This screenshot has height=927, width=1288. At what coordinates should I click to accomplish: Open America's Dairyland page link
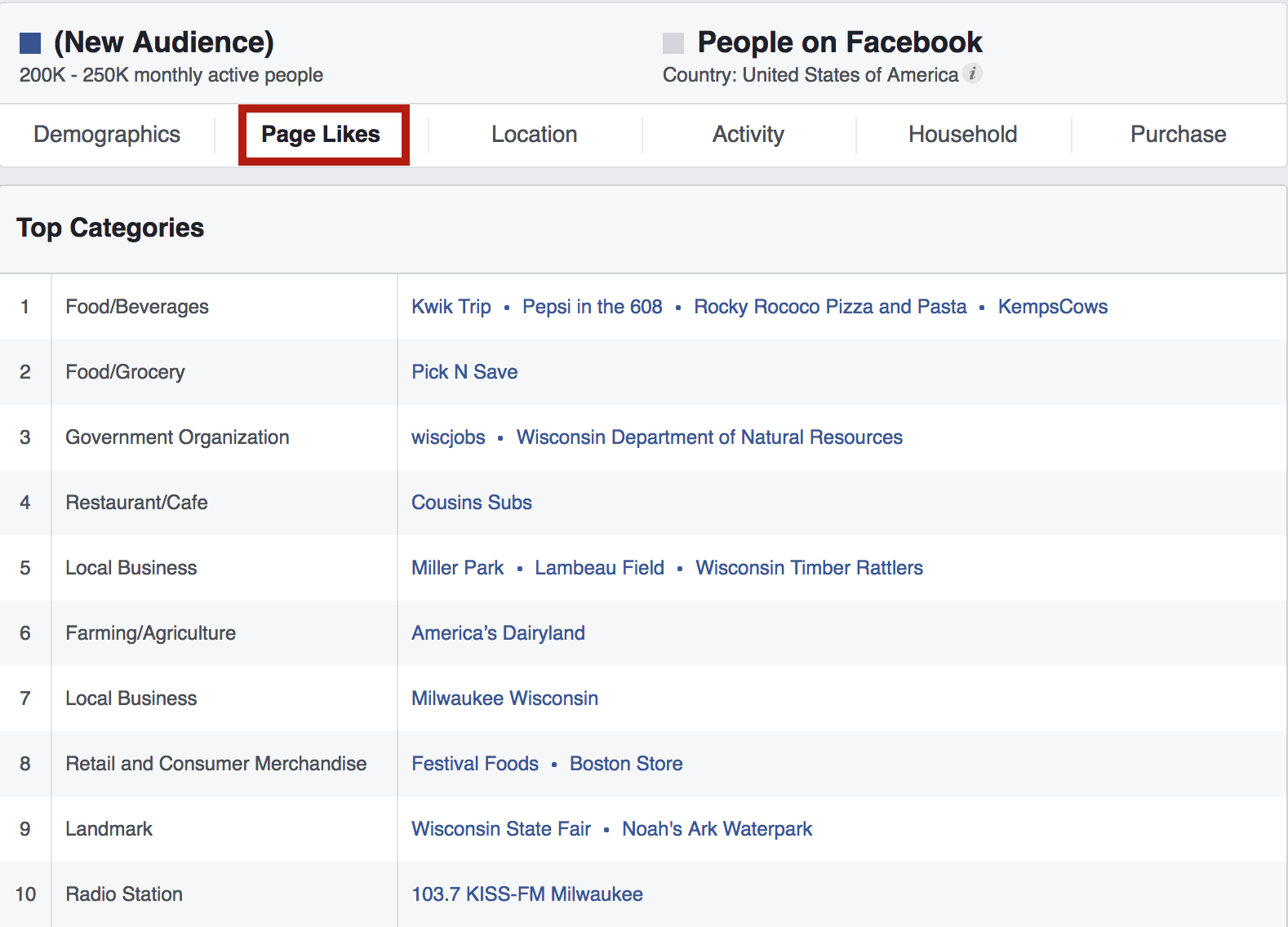[498, 633]
